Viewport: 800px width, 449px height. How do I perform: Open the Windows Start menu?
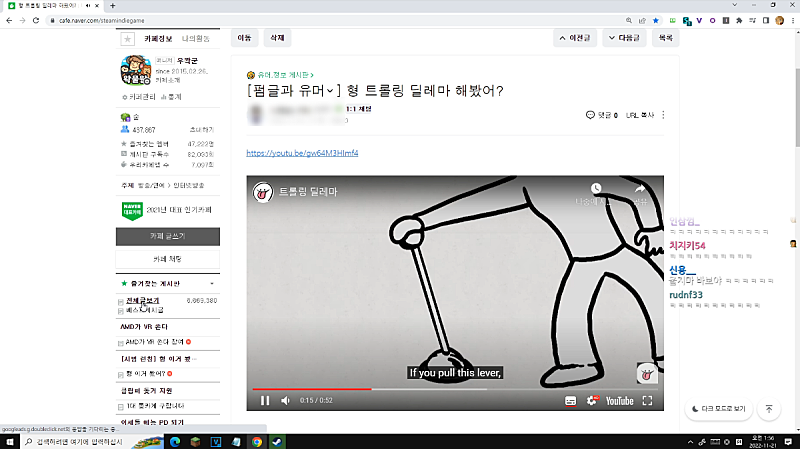(x=10, y=442)
